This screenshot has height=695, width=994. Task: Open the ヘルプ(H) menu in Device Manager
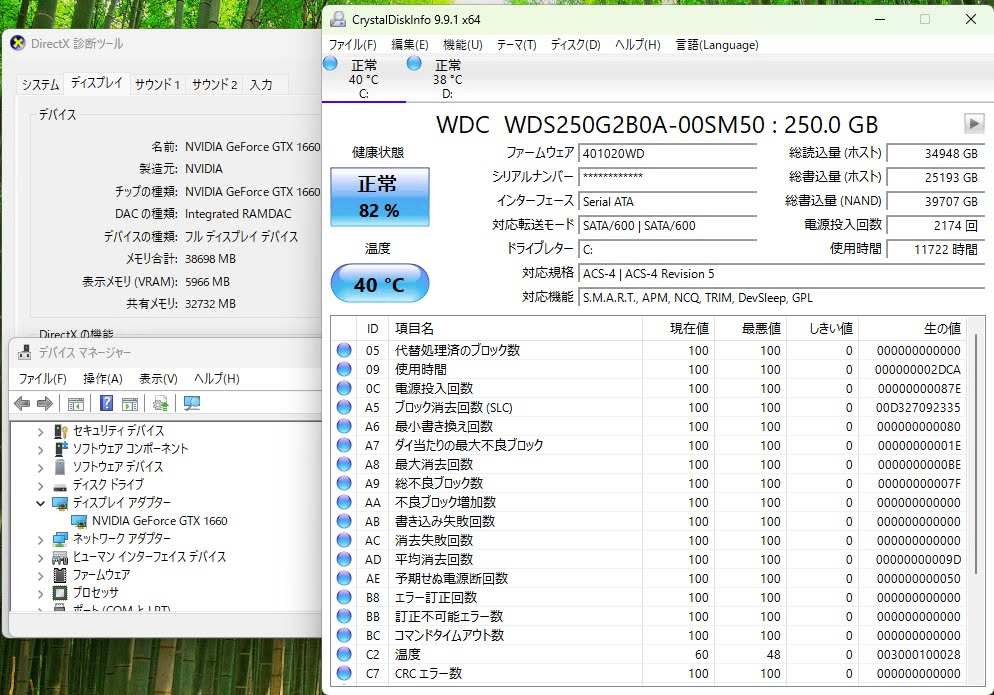click(217, 379)
